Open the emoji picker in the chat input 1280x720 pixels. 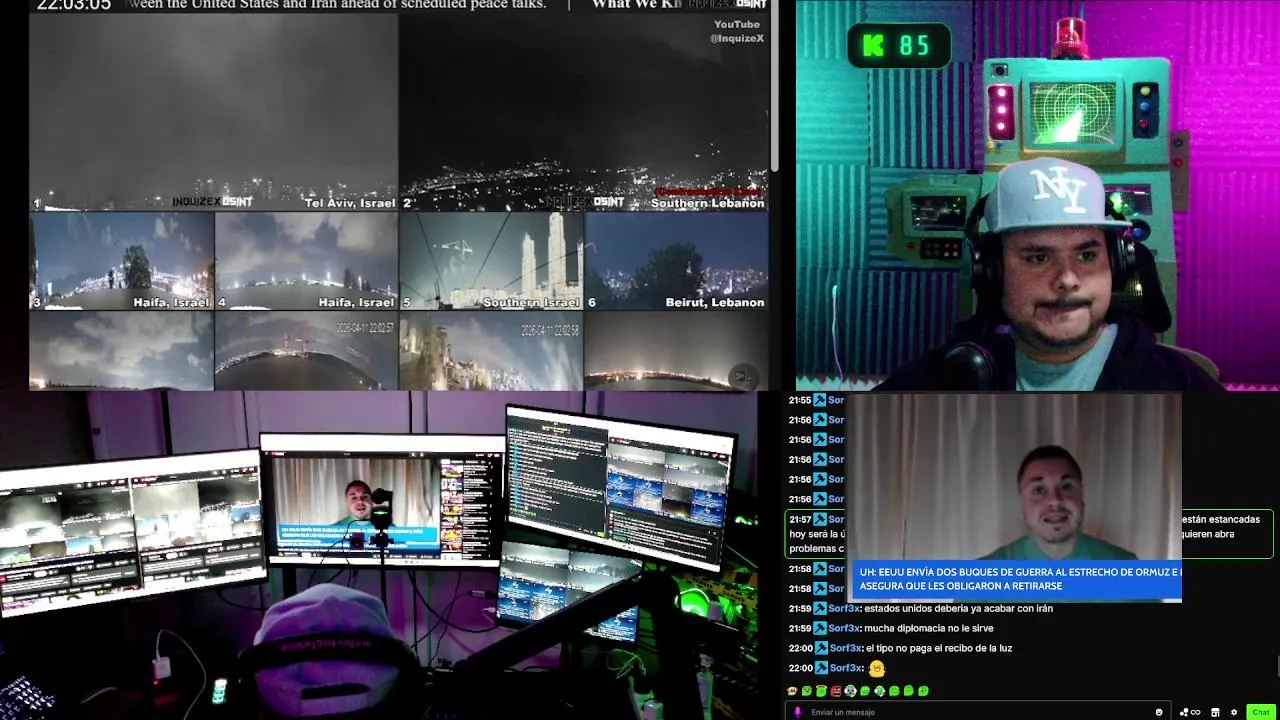click(1159, 712)
